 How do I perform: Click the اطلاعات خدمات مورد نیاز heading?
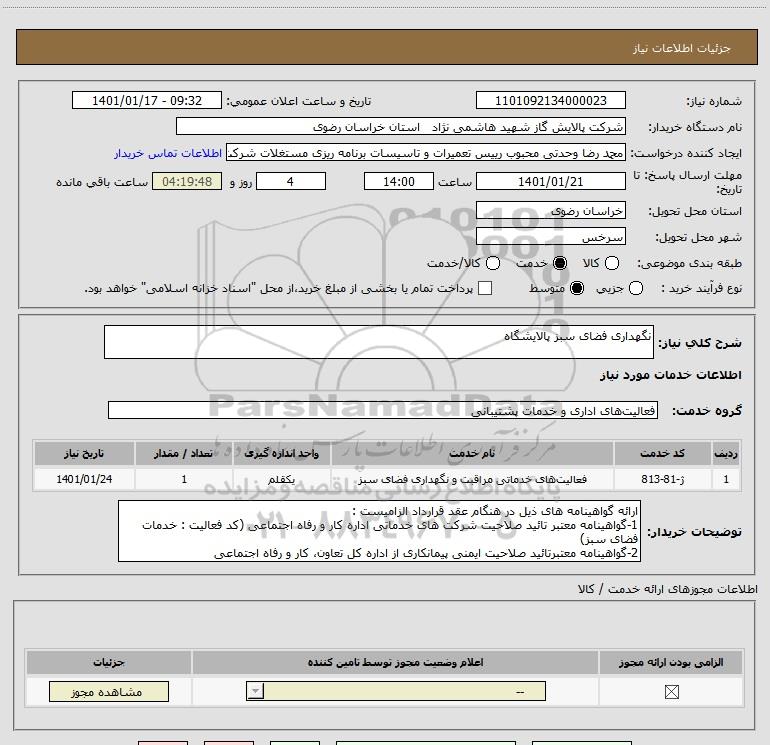tap(670, 375)
